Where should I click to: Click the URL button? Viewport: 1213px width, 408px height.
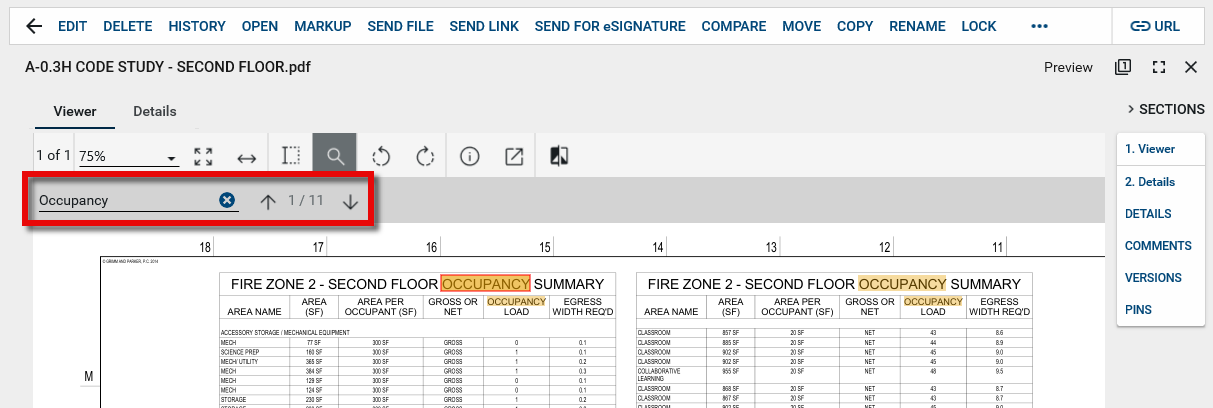1155,26
